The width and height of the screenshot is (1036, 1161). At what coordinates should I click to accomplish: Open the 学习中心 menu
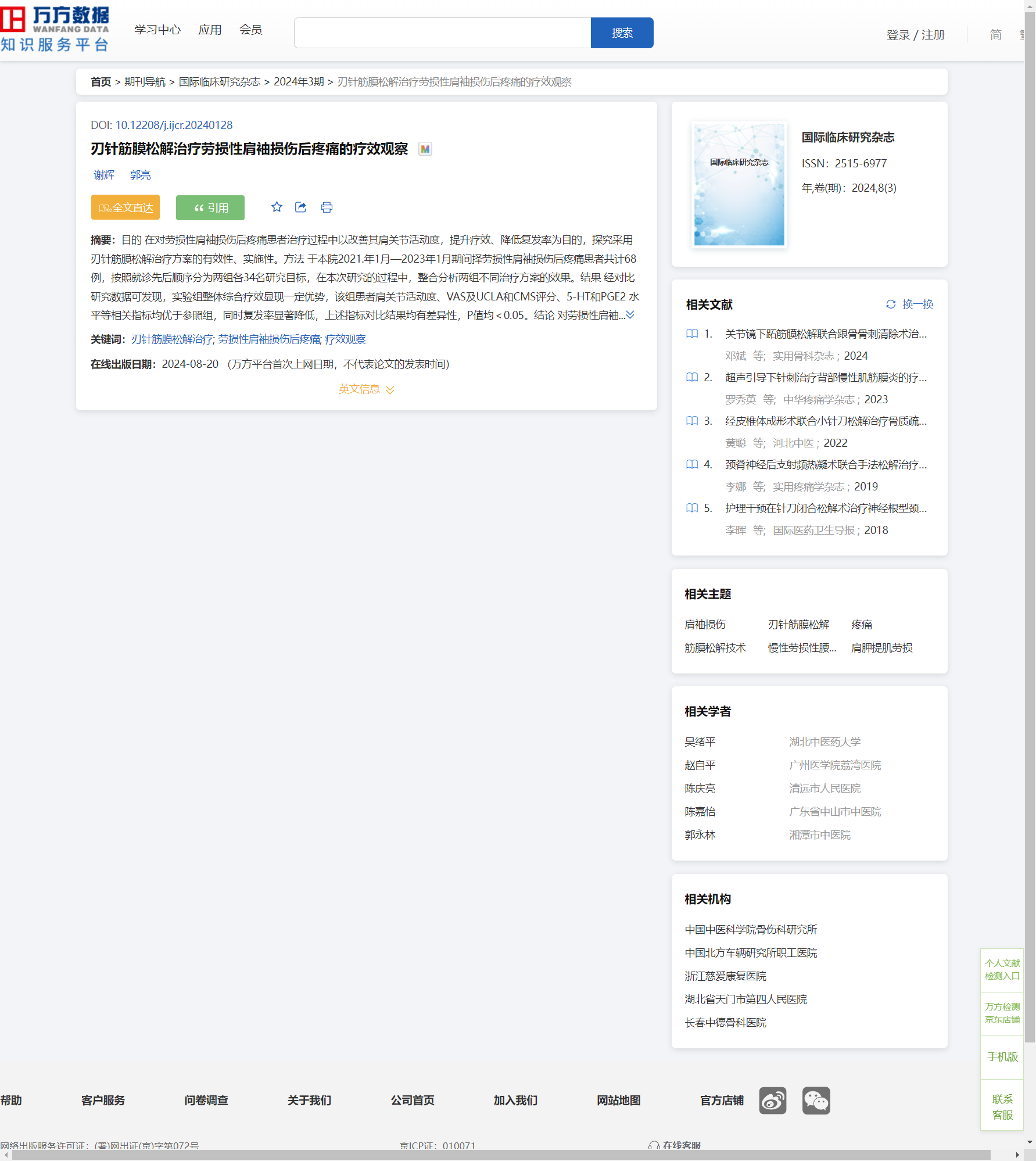(x=157, y=30)
